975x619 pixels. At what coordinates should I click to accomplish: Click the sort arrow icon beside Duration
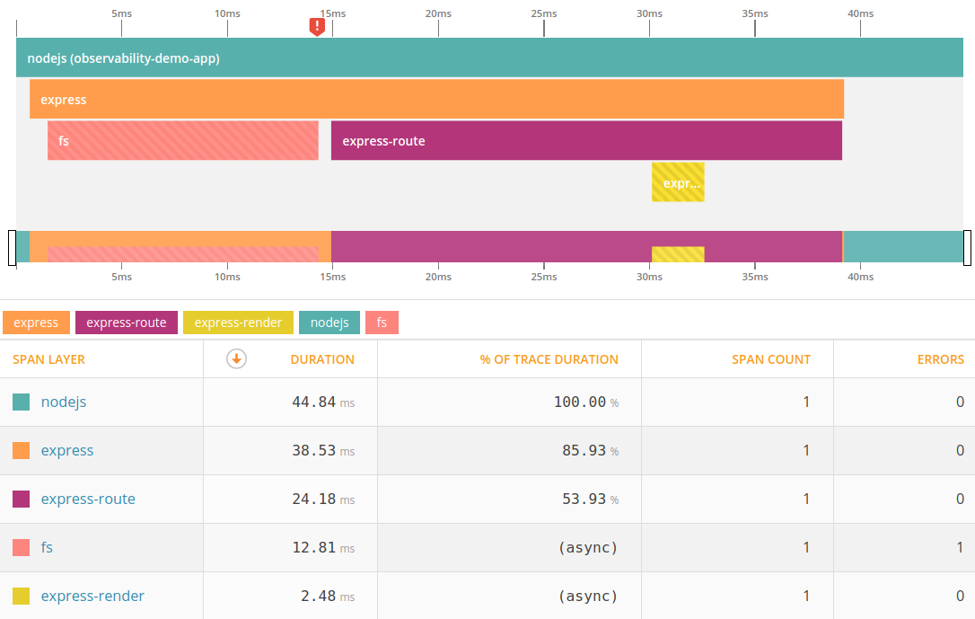point(236,359)
